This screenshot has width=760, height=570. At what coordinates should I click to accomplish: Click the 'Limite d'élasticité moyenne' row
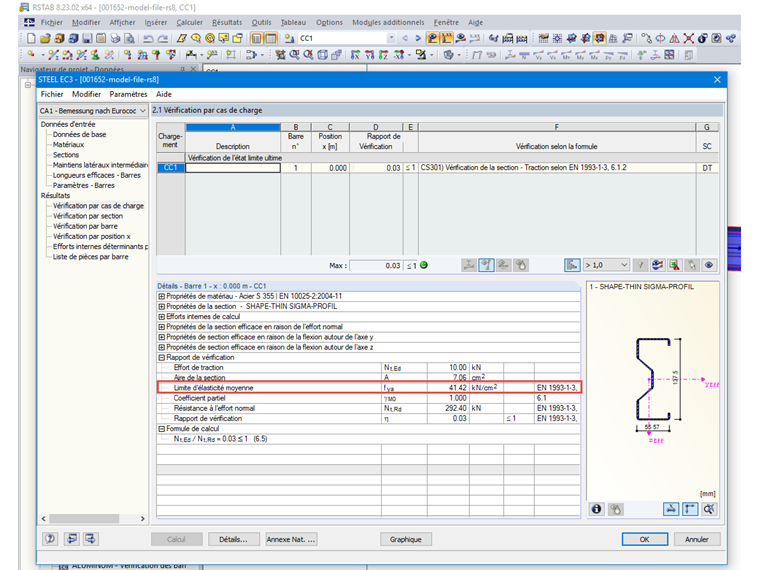368,387
